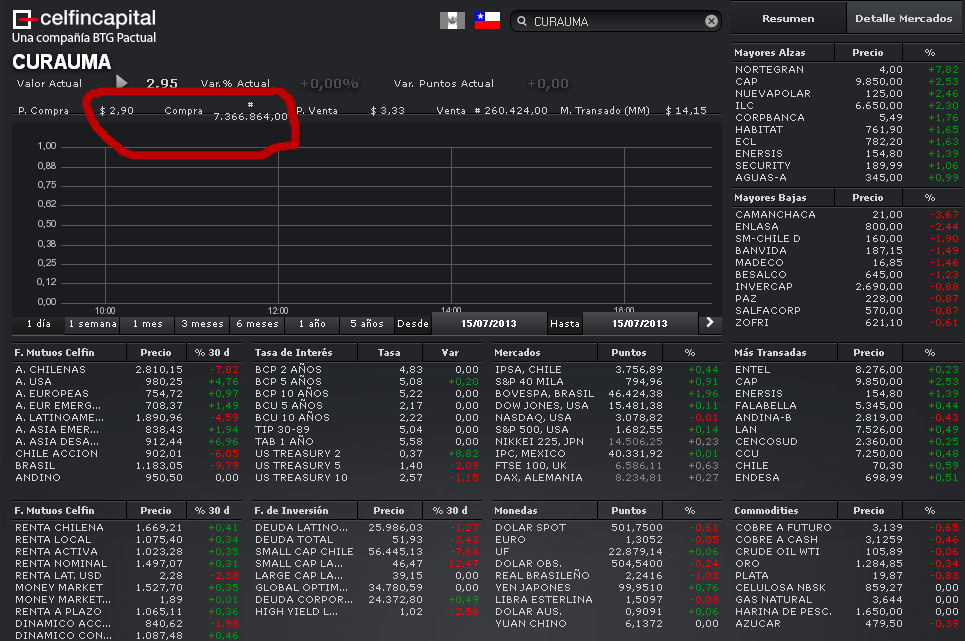Advance the date range with right chevron
Viewport: 965px width, 641px height.
[710, 323]
